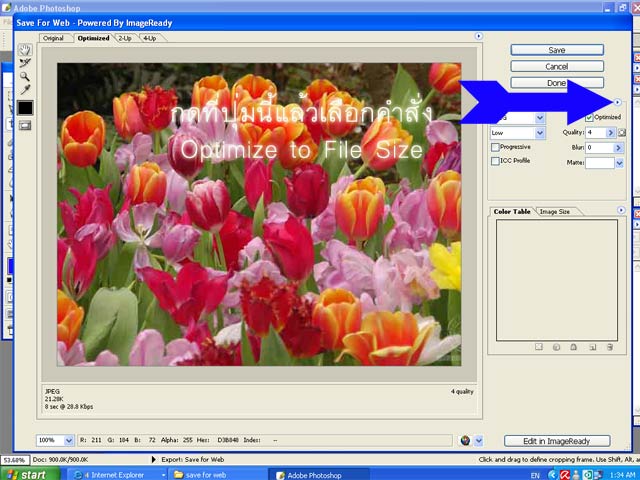This screenshot has height=480, width=640.
Task: Open the 100% zoom level dropdown
Action: pyautogui.click(x=69, y=440)
